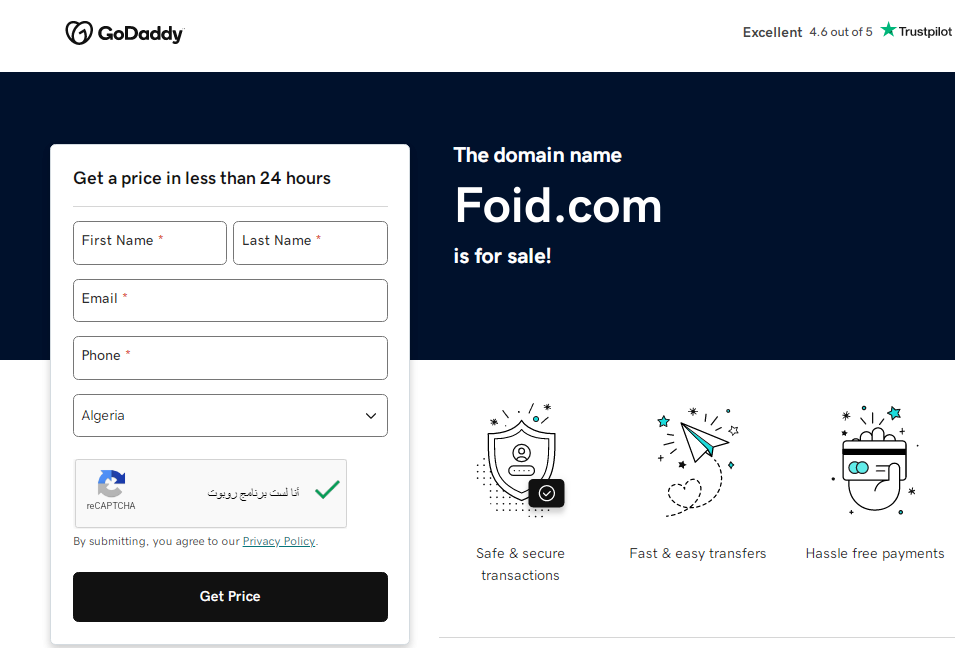This screenshot has width=955, height=648.
Task: Focus the Email input field
Action: click(x=230, y=300)
